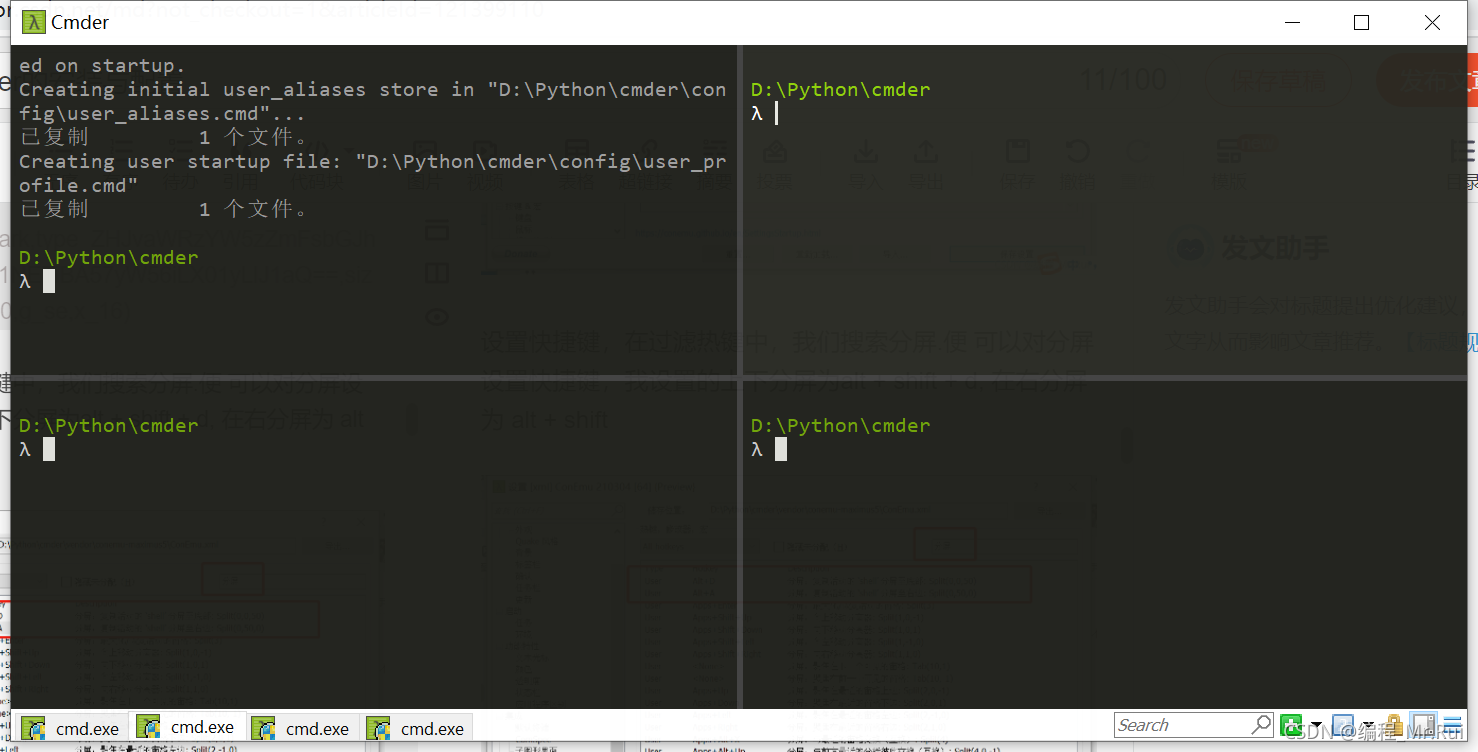1478x752 pixels.
Task: Open dropdown arrow beside the new console icon
Action: pos(1316,725)
